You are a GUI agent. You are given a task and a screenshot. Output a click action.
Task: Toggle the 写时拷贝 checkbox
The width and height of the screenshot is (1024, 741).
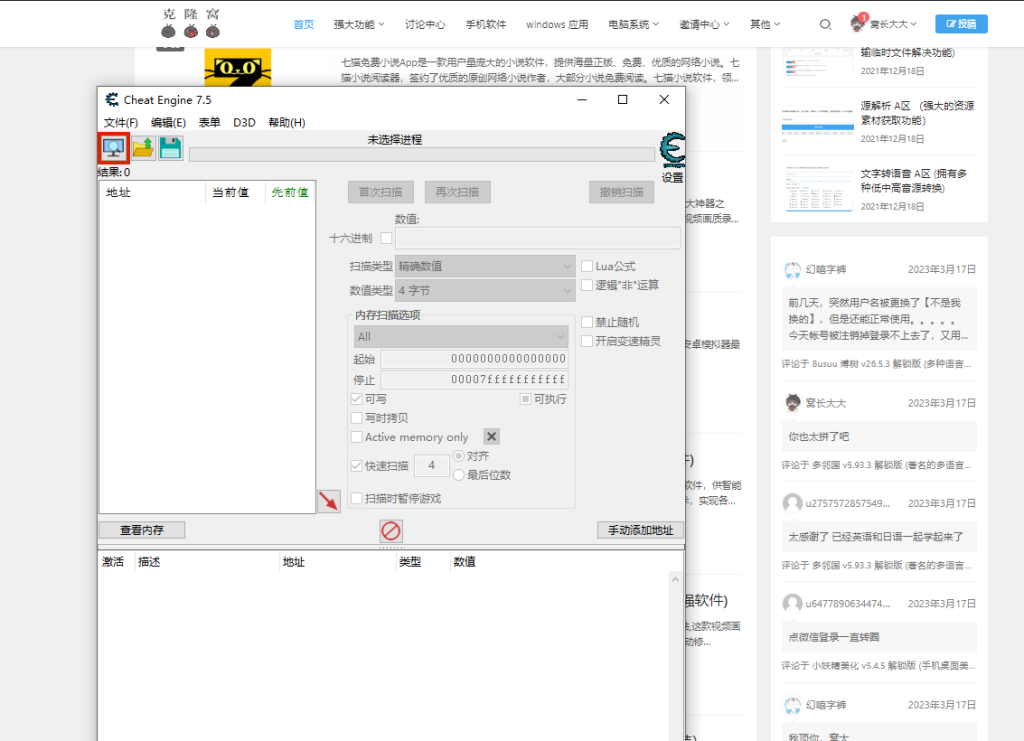click(x=357, y=418)
